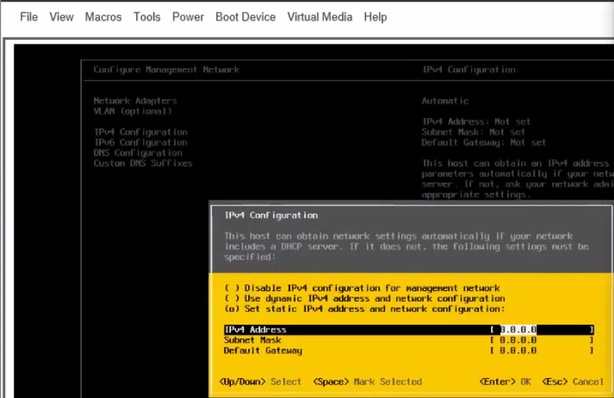Click the Default Gateway input field
The width and height of the screenshot is (614, 398).
click(542, 351)
